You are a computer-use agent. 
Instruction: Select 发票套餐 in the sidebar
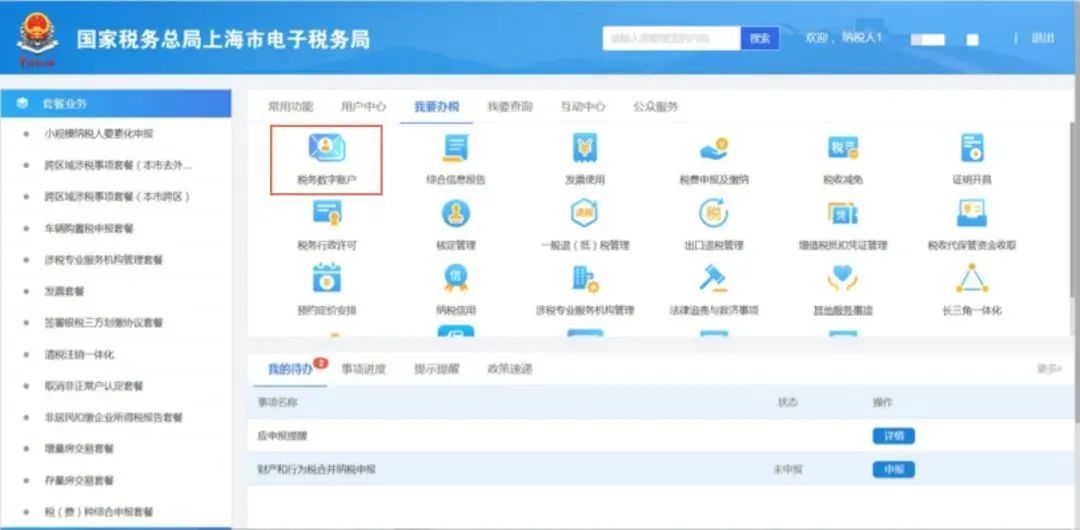(x=64, y=291)
